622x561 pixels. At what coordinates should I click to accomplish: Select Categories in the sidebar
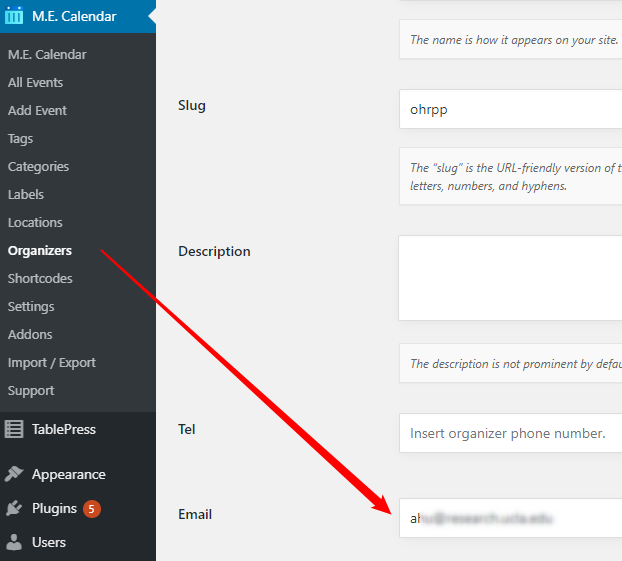point(38,166)
